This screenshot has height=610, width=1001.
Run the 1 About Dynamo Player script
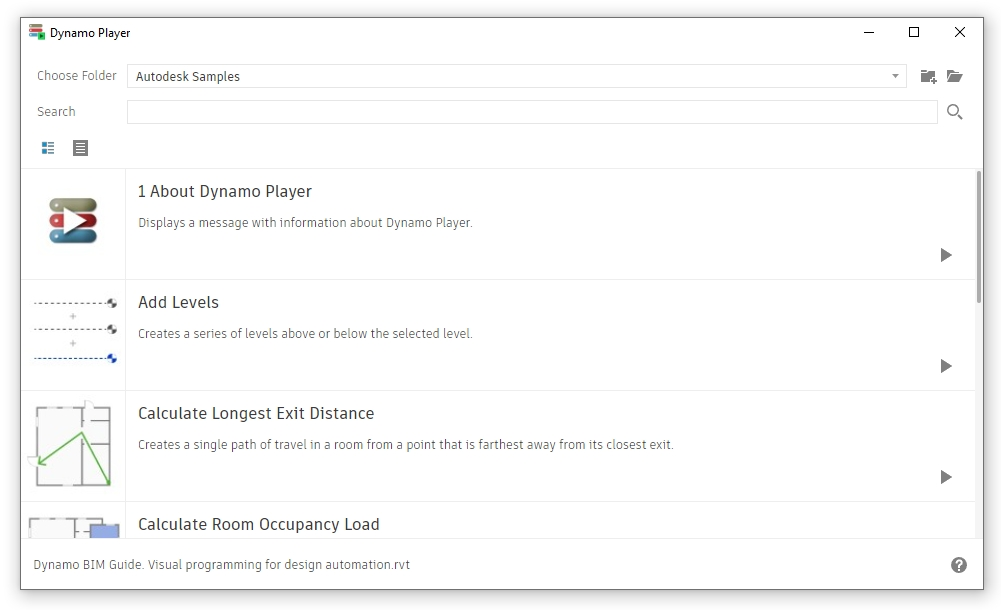pos(946,255)
